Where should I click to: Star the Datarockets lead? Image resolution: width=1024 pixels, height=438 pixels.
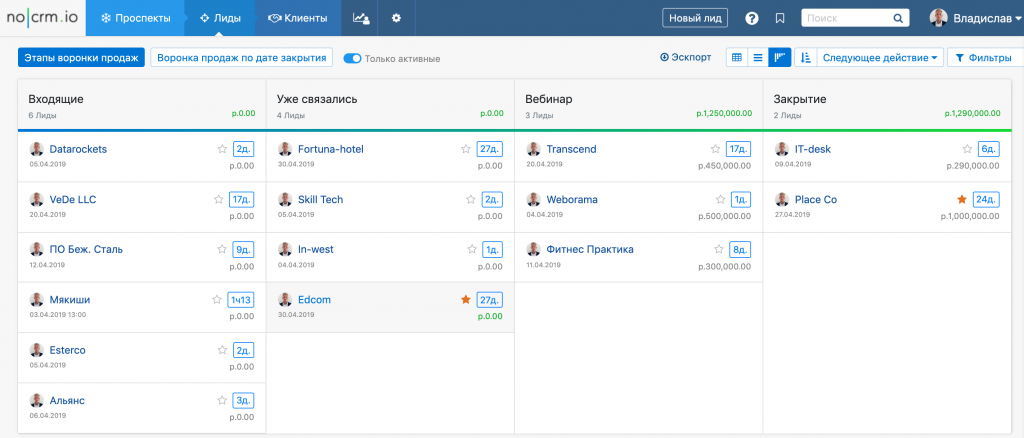222,149
